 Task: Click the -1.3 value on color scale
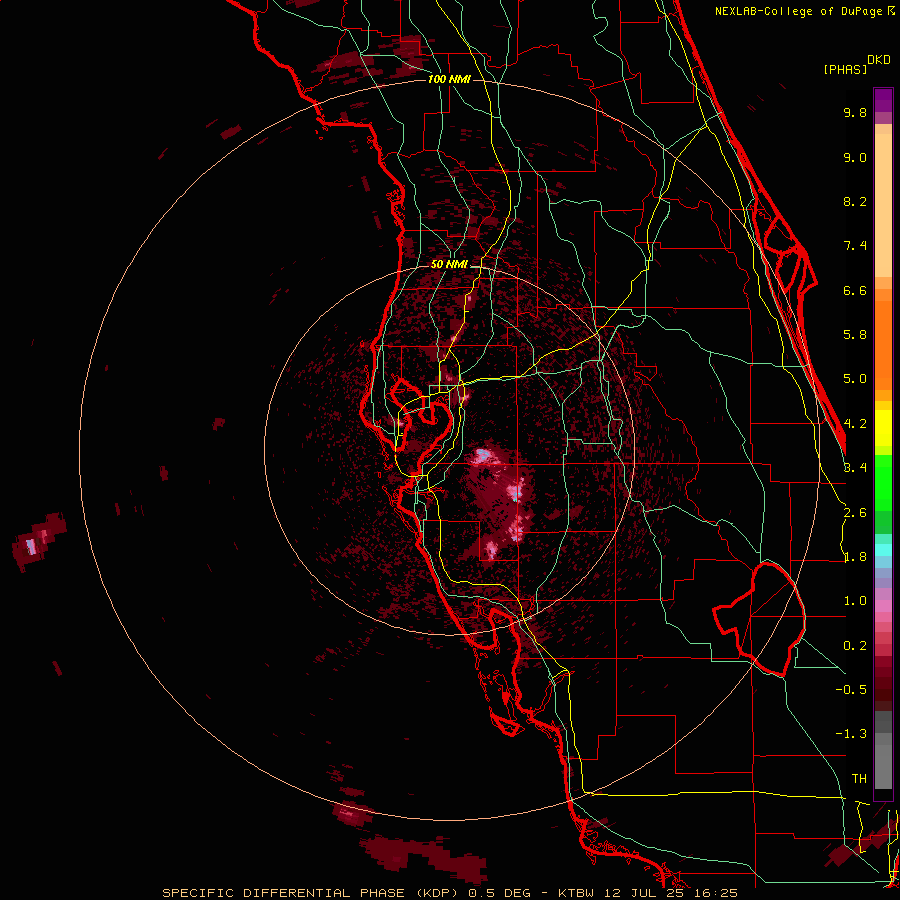(851, 734)
